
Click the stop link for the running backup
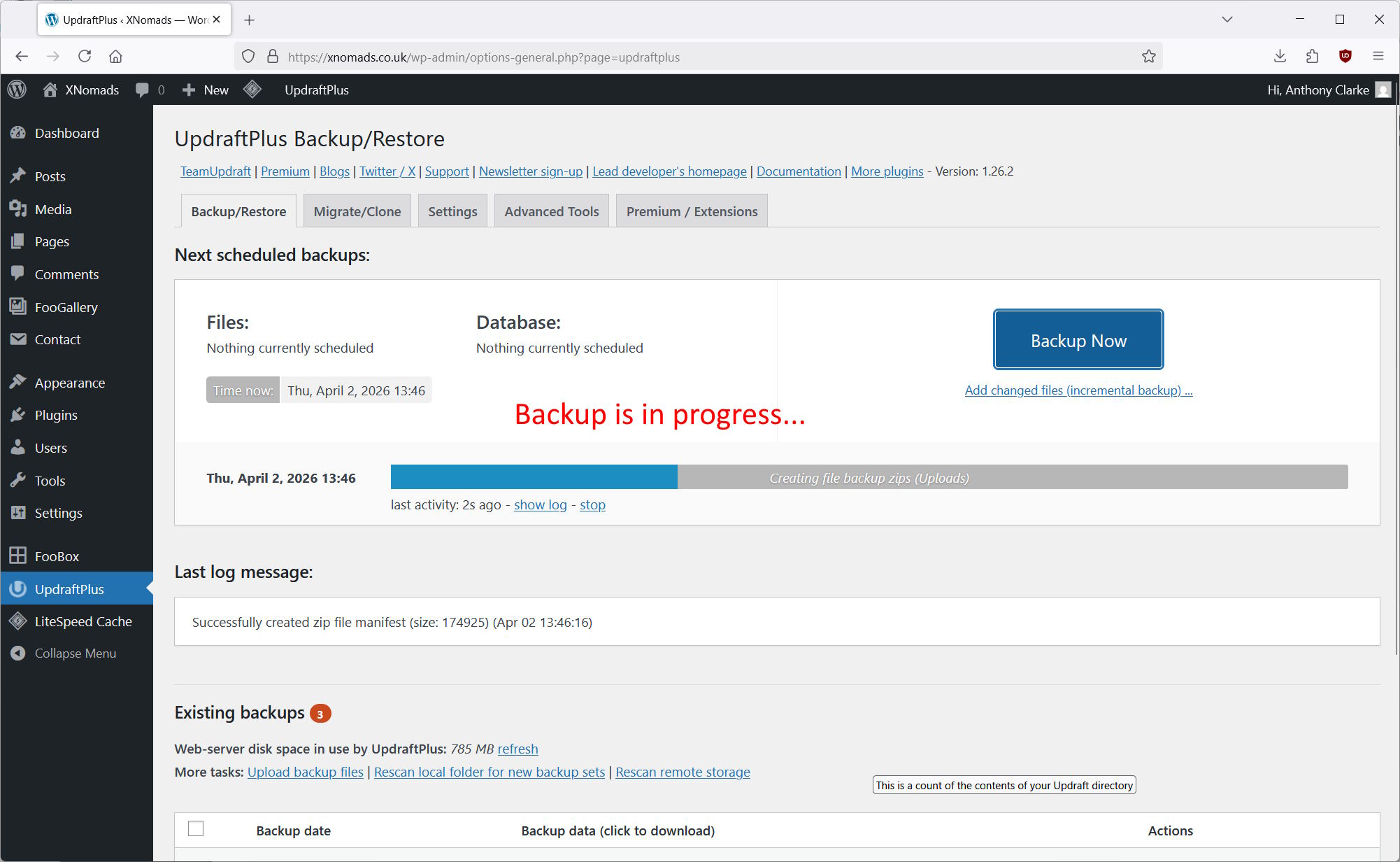[592, 505]
